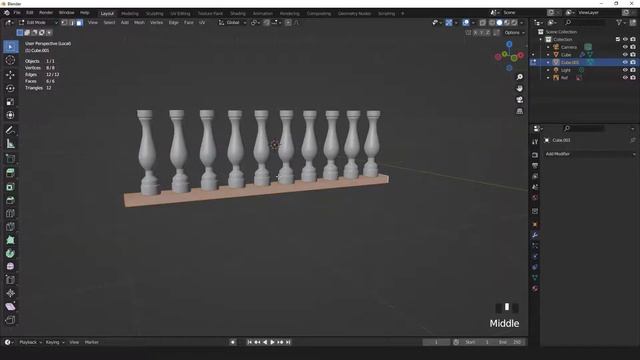The image size is (640, 360).
Task: Select the Measure tool
Action: (x=10, y=144)
